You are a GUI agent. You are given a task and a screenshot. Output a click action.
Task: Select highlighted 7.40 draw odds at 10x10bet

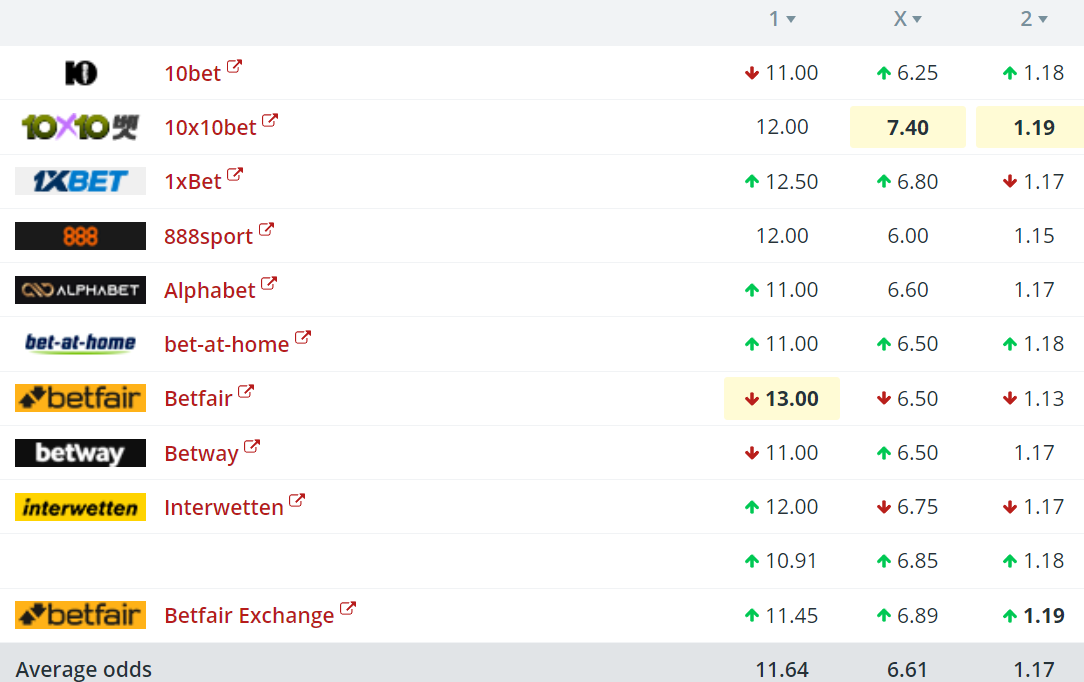[x=907, y=127]
